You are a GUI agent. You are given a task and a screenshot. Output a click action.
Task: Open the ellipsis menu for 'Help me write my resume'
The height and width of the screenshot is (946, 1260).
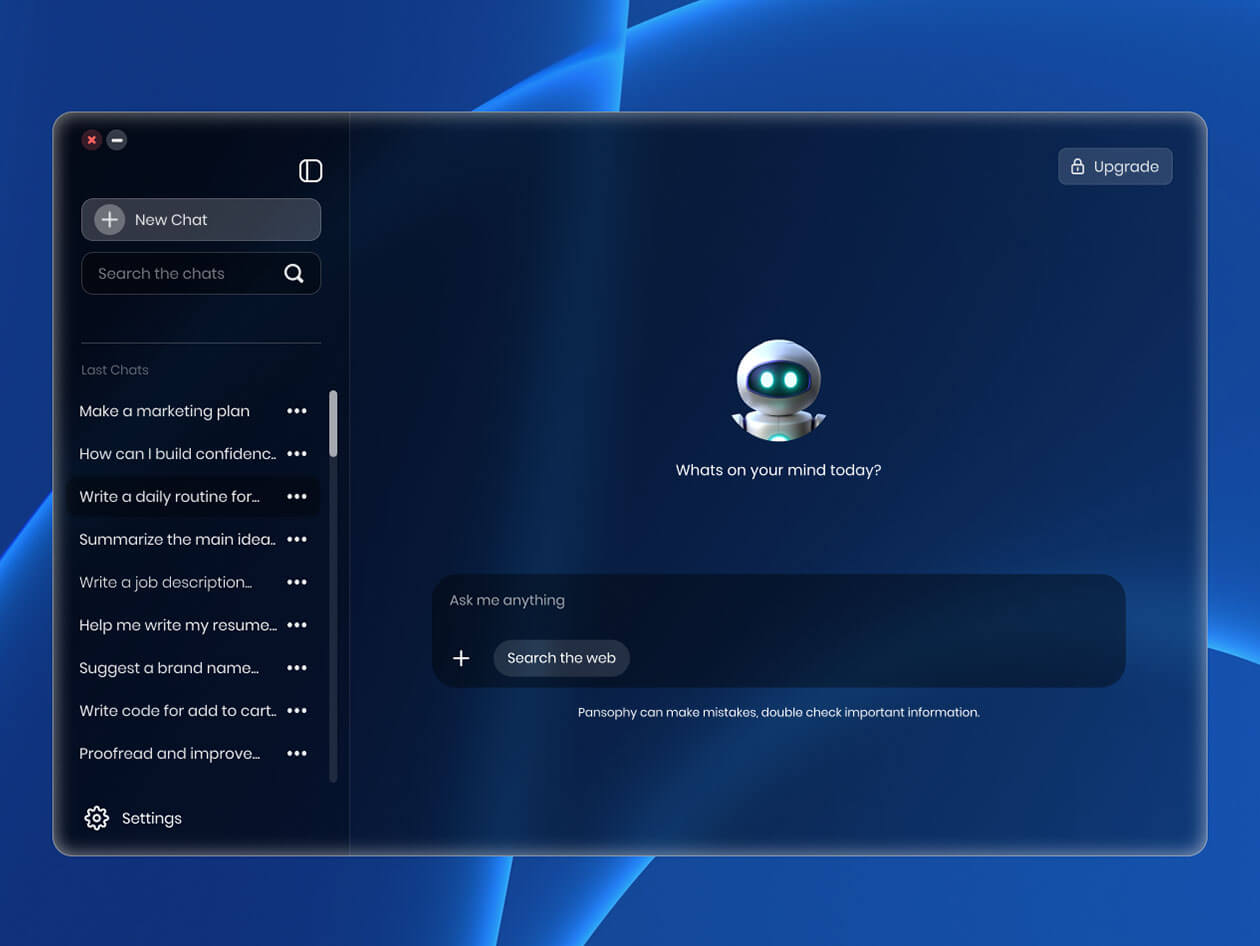click(297, 625)
